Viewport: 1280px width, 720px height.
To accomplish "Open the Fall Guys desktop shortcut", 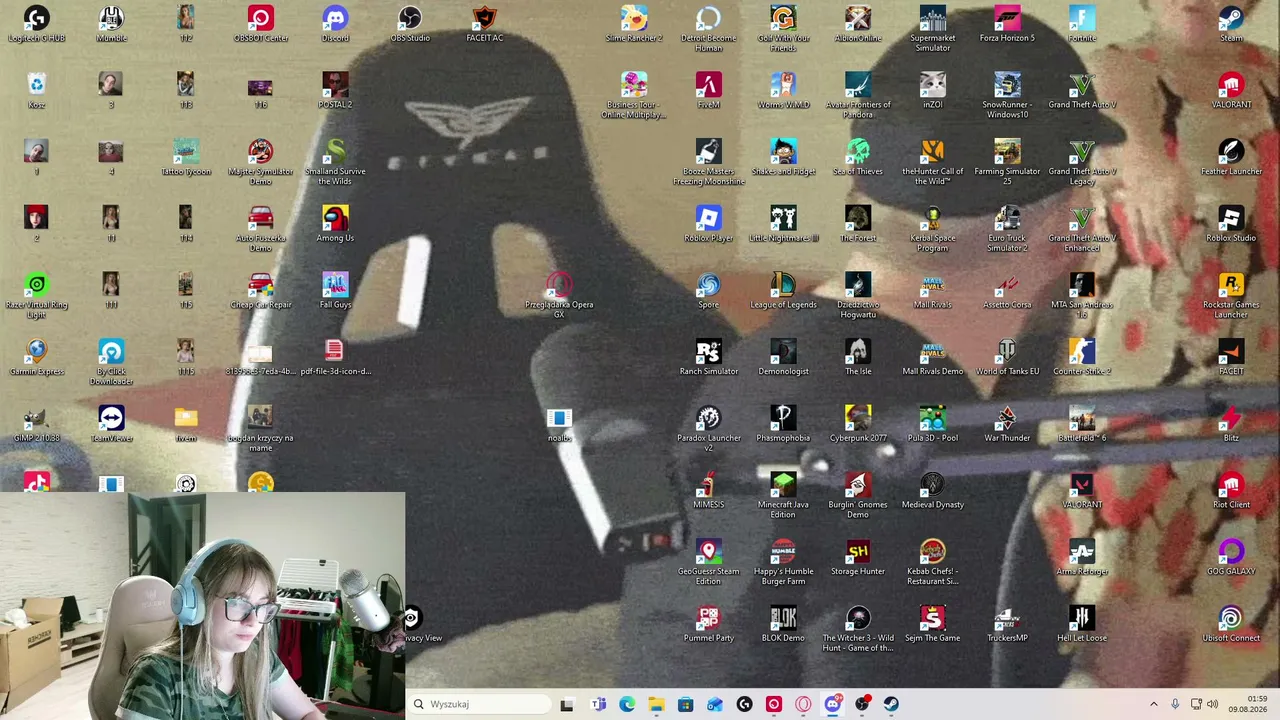I will 335,291.
